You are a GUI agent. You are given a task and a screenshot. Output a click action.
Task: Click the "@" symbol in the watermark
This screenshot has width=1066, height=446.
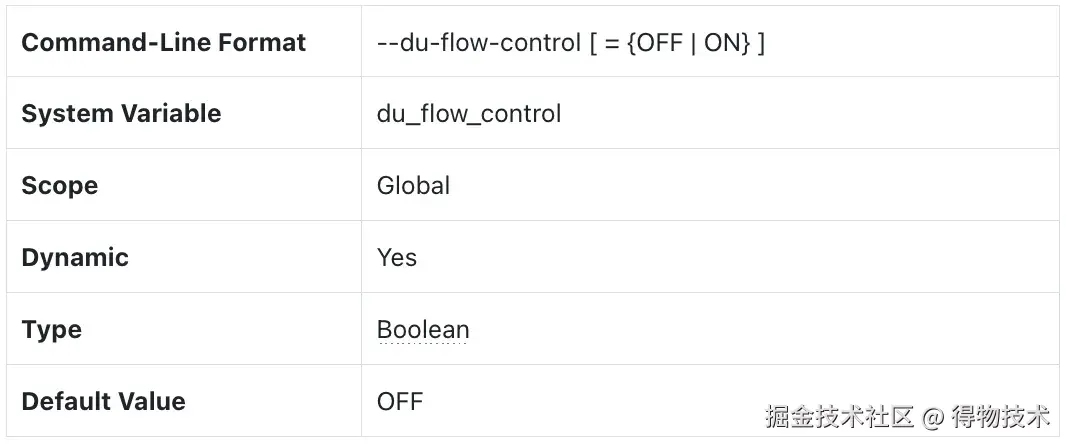tap(932, 415)
